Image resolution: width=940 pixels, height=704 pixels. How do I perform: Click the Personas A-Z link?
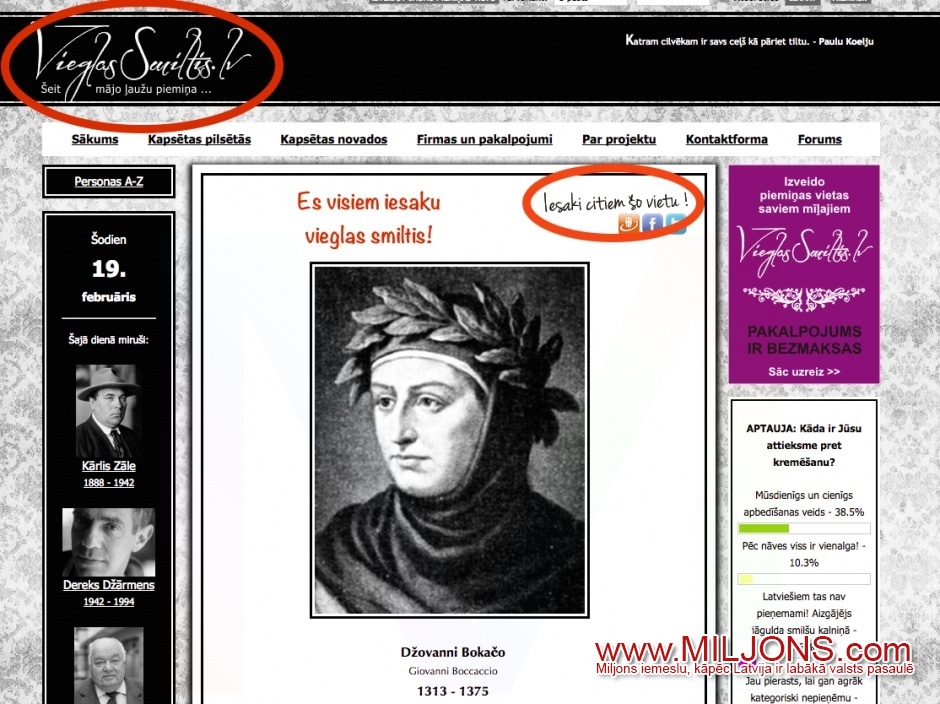[108, 182]
